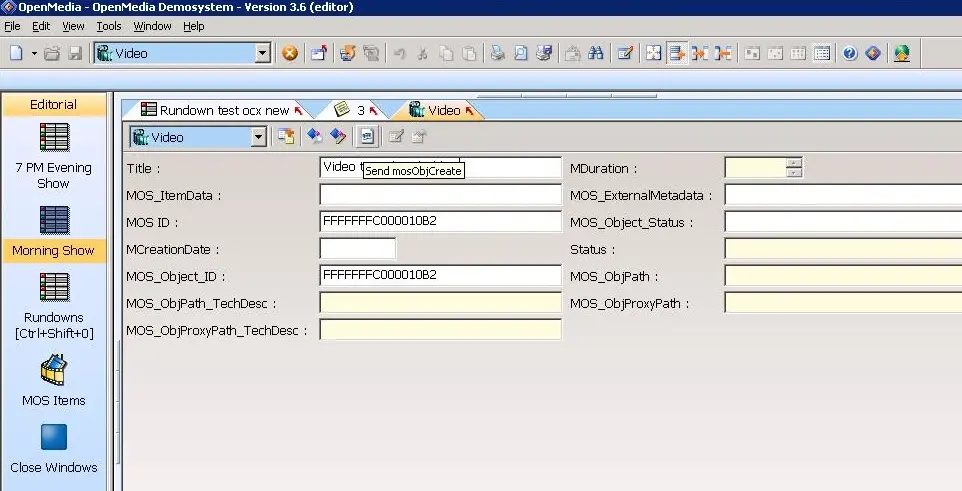Open MOS Items in the sidebar
The width and height of the screenshot is (962, 491).
53,381
